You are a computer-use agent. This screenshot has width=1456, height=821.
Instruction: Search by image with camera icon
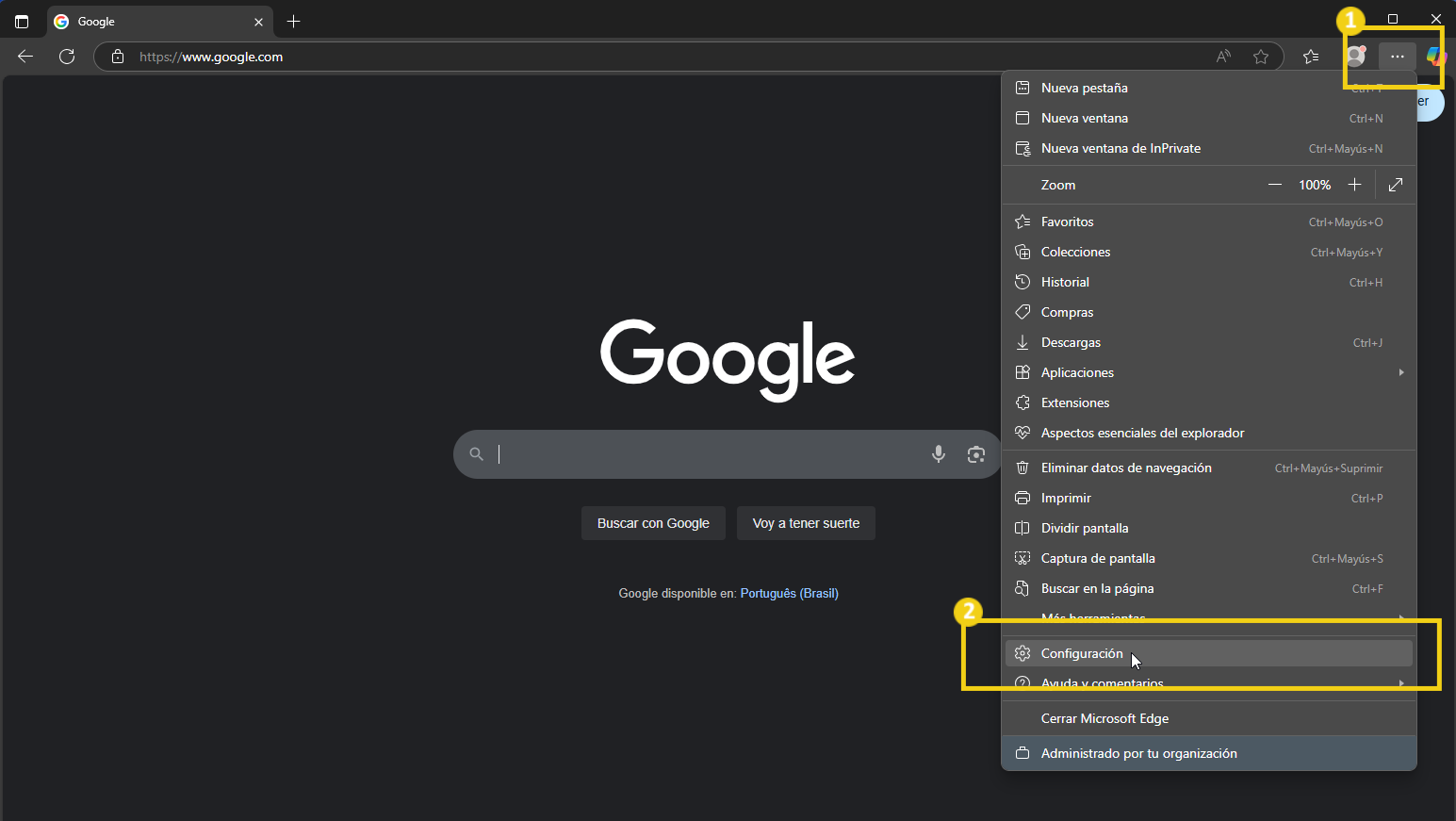[x=976, y=454]
